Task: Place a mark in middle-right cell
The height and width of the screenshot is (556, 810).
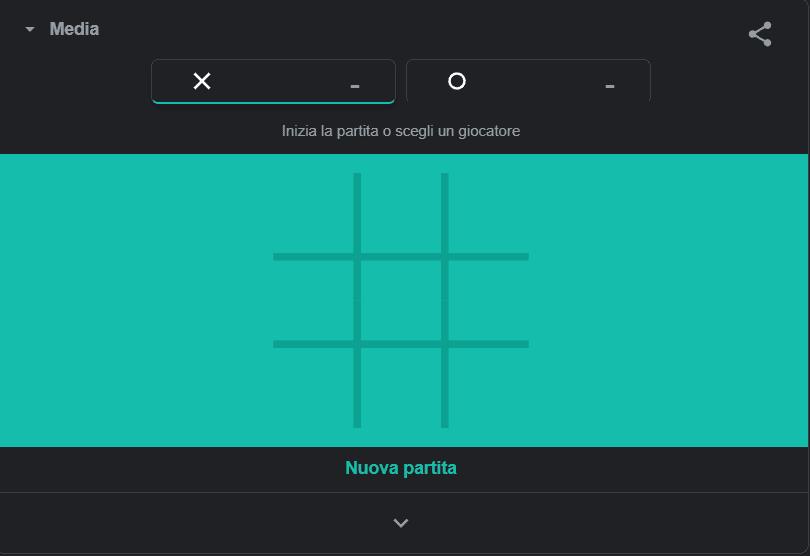Action: point(489,301)
